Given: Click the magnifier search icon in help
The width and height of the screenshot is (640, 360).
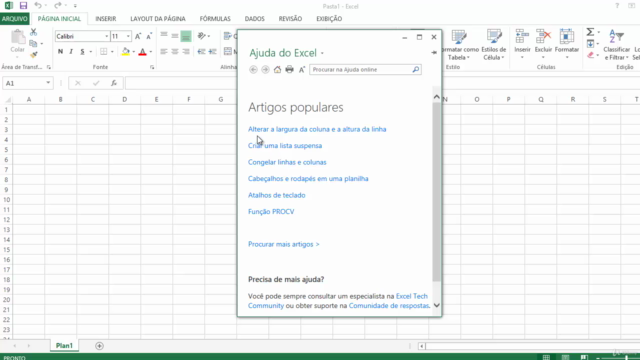Looking at the screenshot, I should coord(416,69).
